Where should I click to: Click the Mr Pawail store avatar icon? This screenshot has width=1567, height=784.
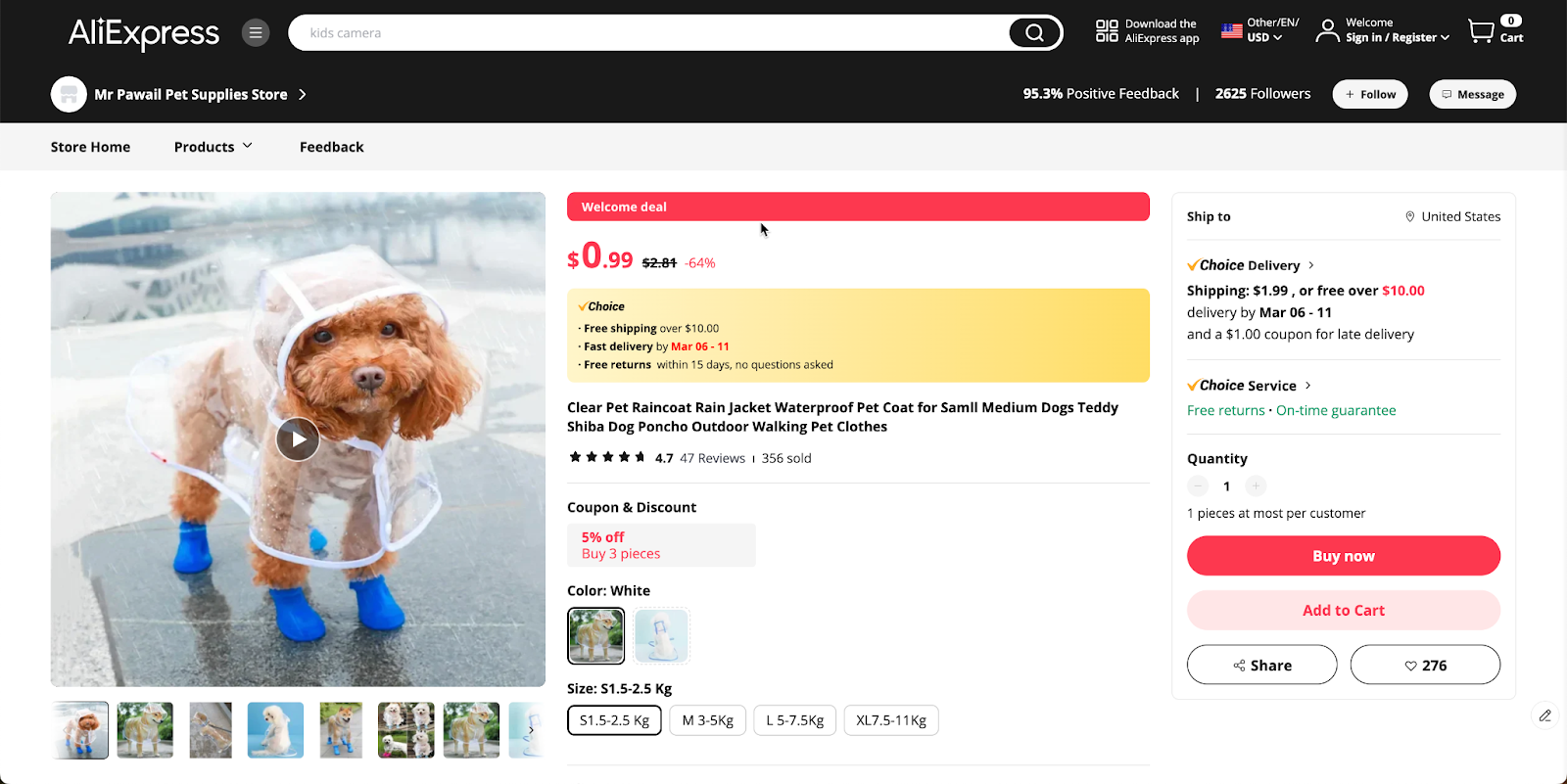click(x=68, y=94)
